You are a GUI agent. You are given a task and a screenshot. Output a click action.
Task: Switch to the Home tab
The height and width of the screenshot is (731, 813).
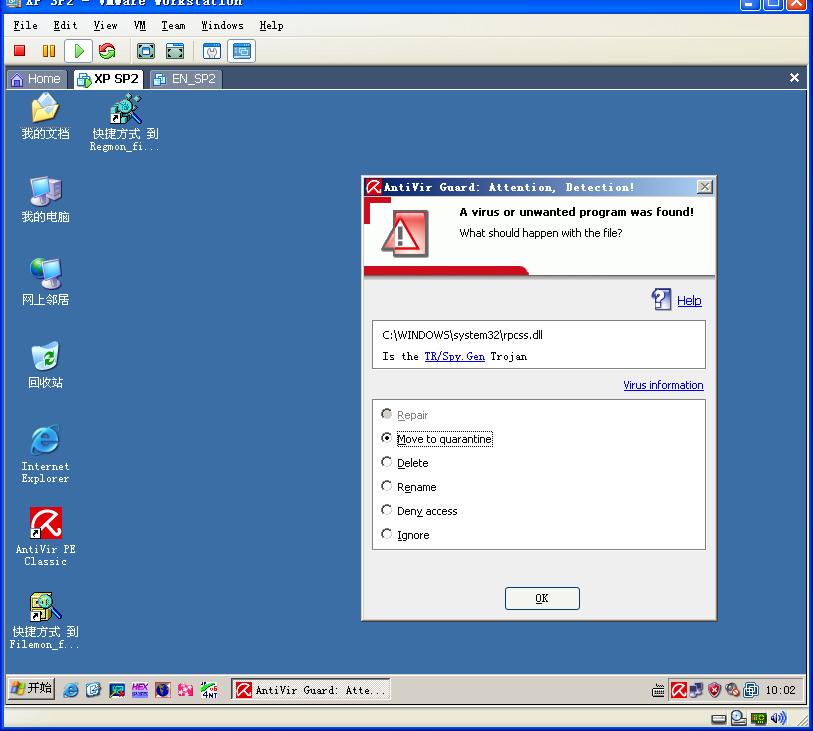[36, 79]
